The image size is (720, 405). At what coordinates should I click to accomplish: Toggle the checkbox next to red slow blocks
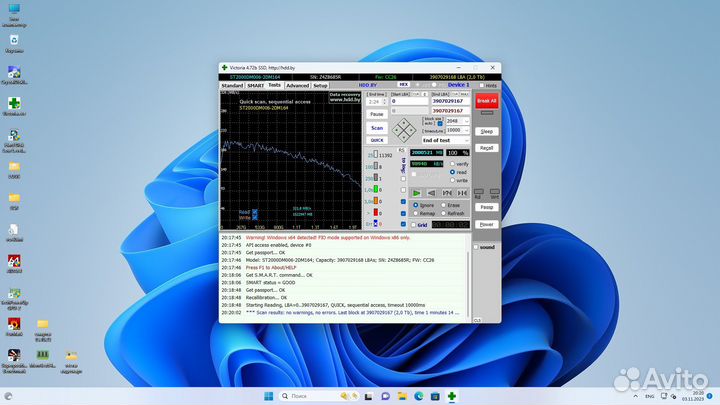403,213
